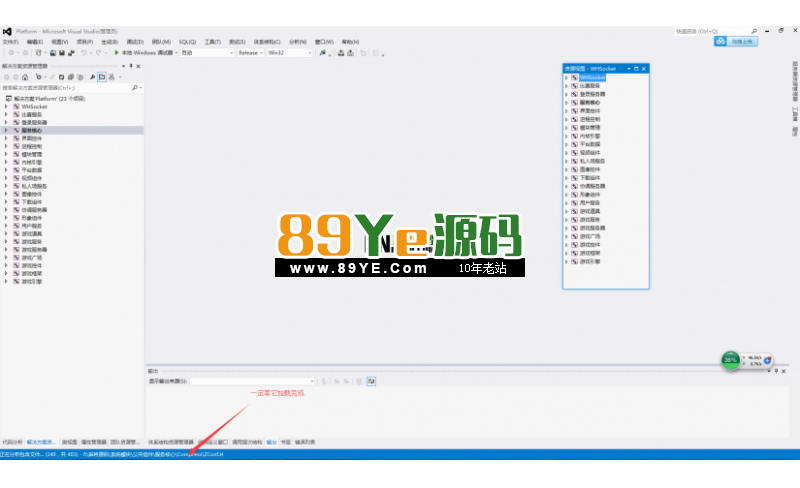Viewport: 800px width, 488px height.
Task: Select the 游戏服务器 project in Solution Explorer
Action: coord(34,250)
